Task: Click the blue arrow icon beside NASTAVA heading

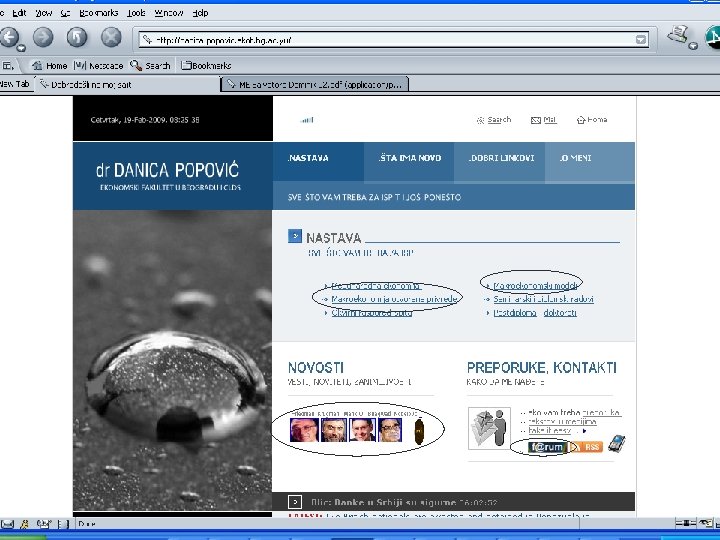Action: tap(295, 236)
